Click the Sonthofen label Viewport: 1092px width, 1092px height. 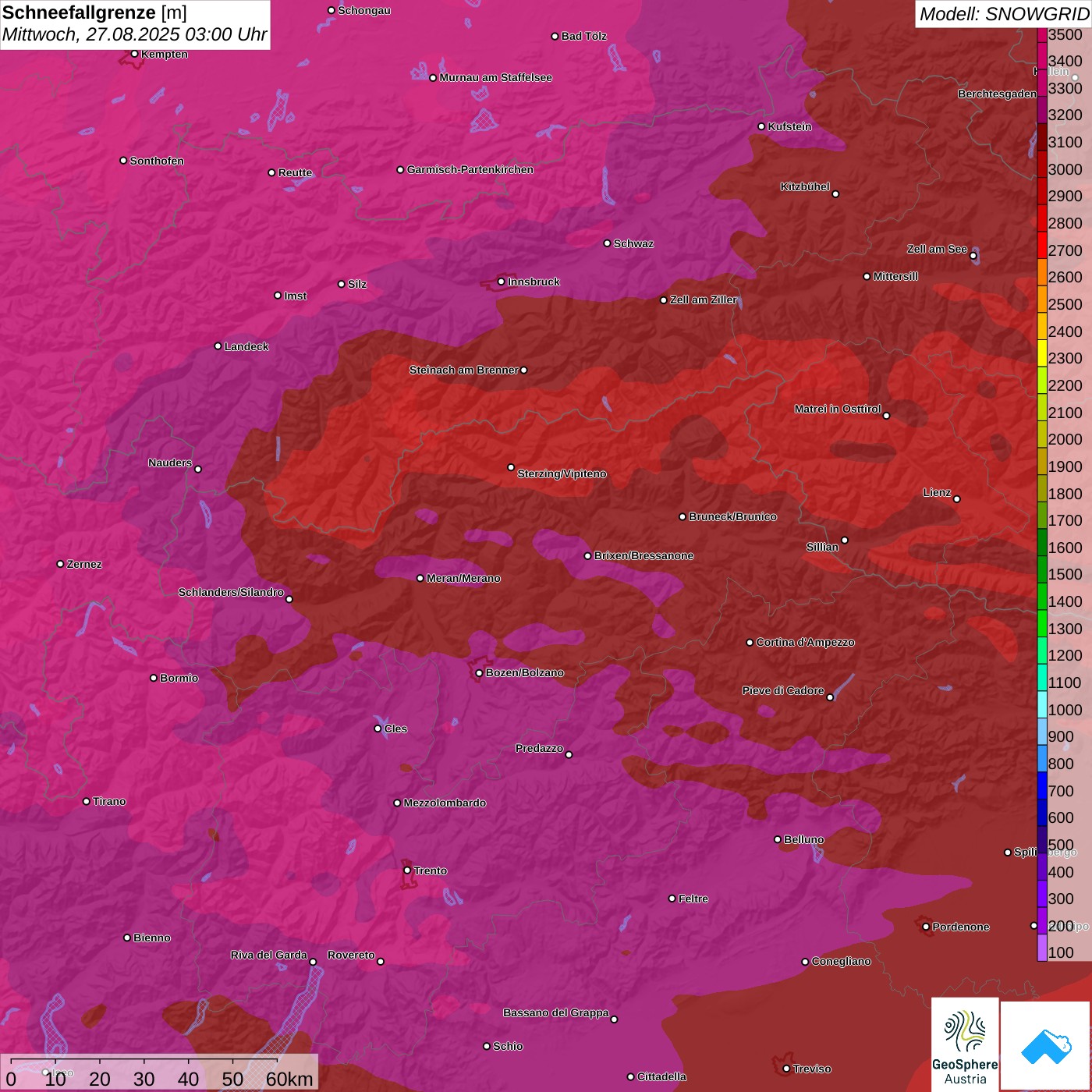click(157, 161)
